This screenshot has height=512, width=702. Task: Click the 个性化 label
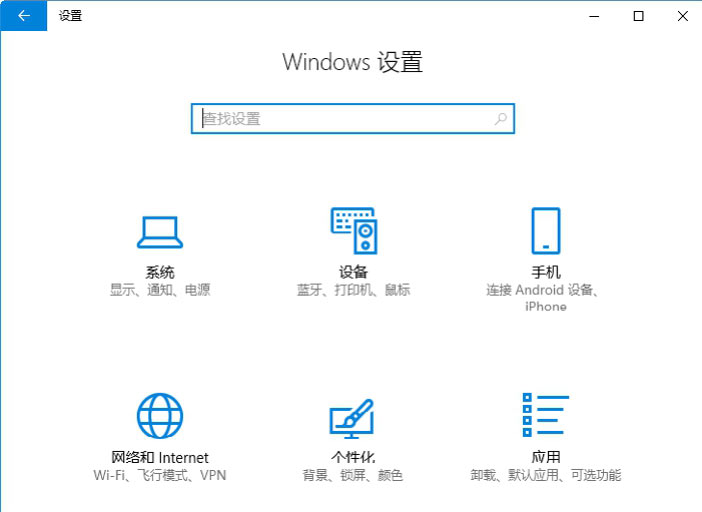point(353,457)
